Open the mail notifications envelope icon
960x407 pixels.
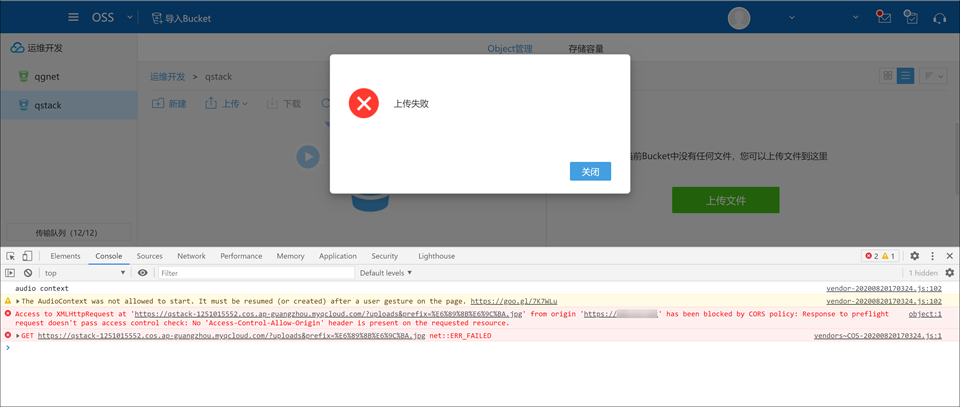coord(883,17)
